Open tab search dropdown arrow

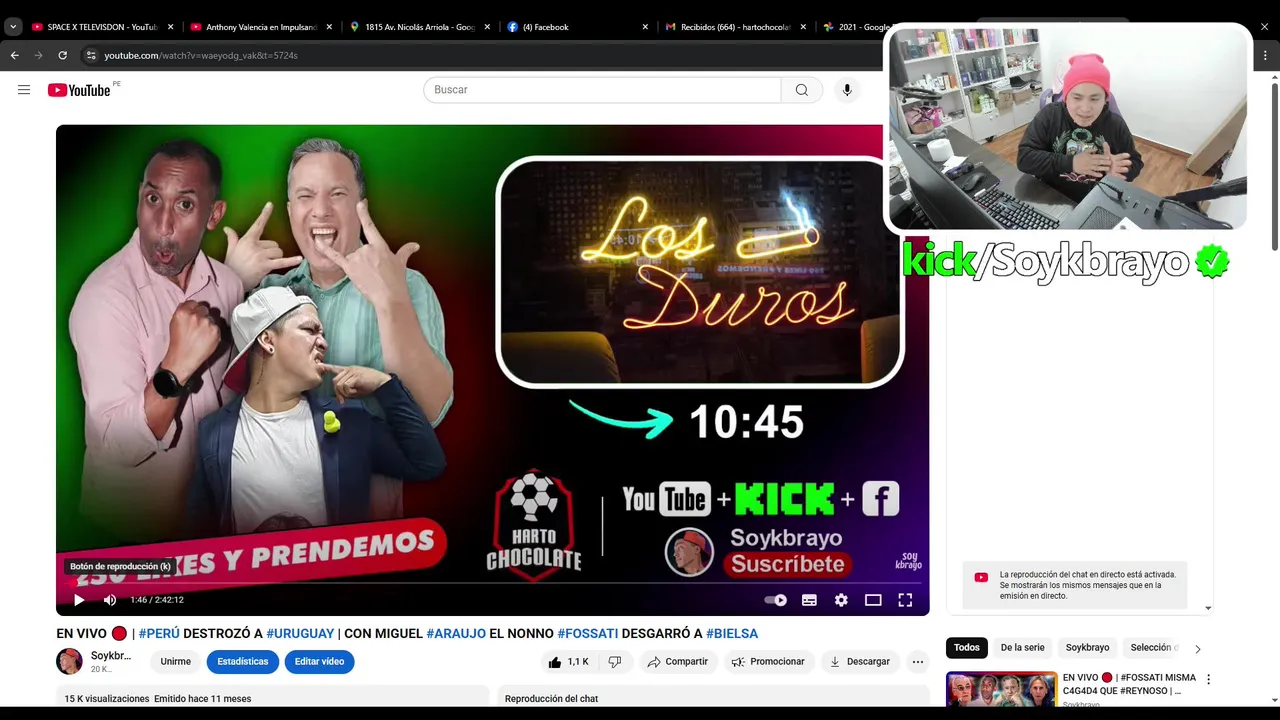(13, 27)
